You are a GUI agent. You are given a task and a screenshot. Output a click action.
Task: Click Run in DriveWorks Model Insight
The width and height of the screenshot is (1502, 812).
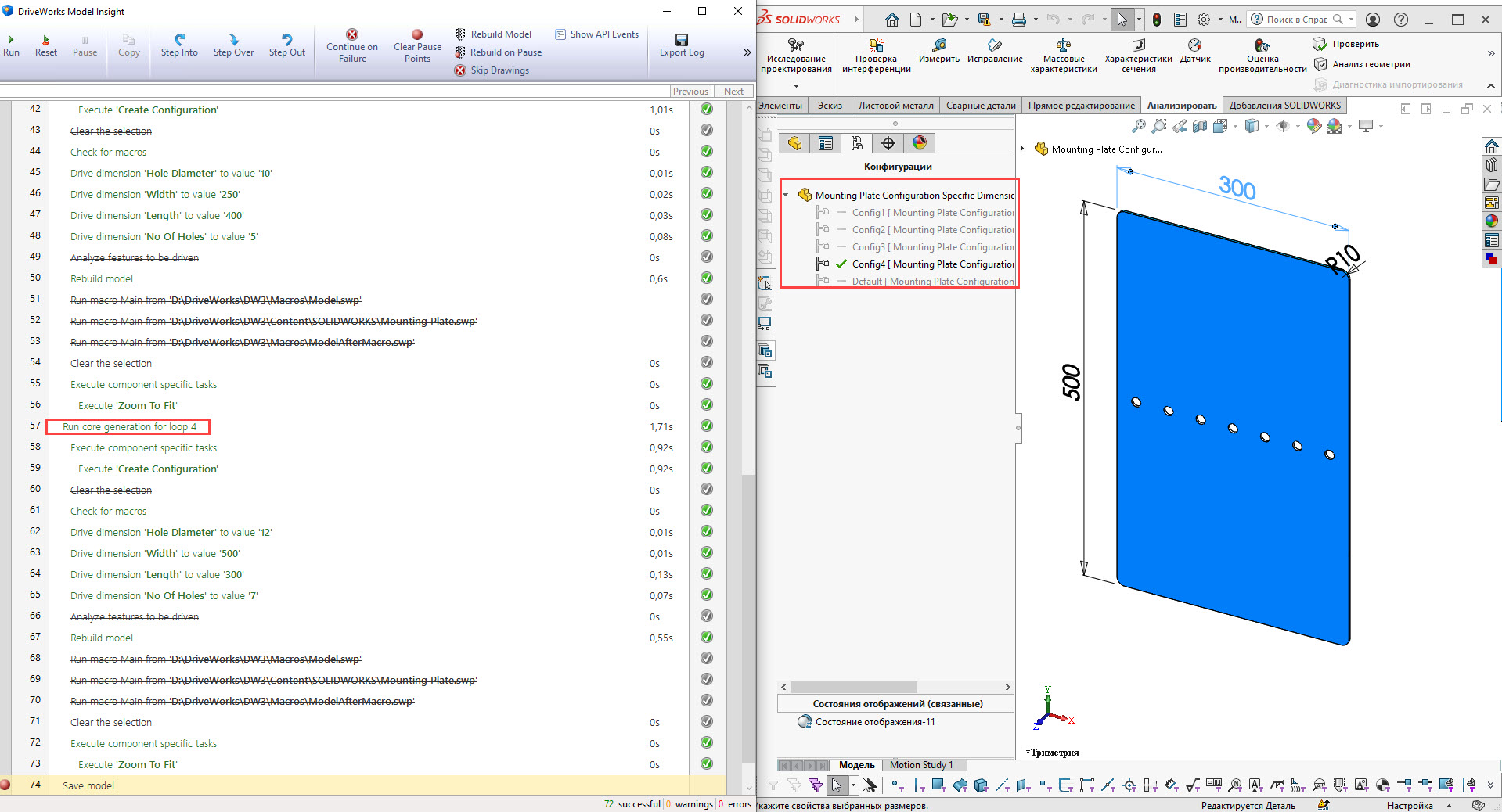coord(11,45)
